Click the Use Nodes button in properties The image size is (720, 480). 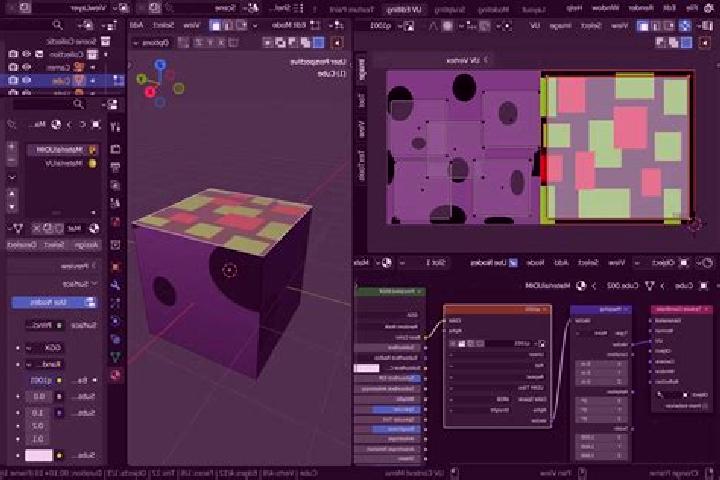(54, 302)
